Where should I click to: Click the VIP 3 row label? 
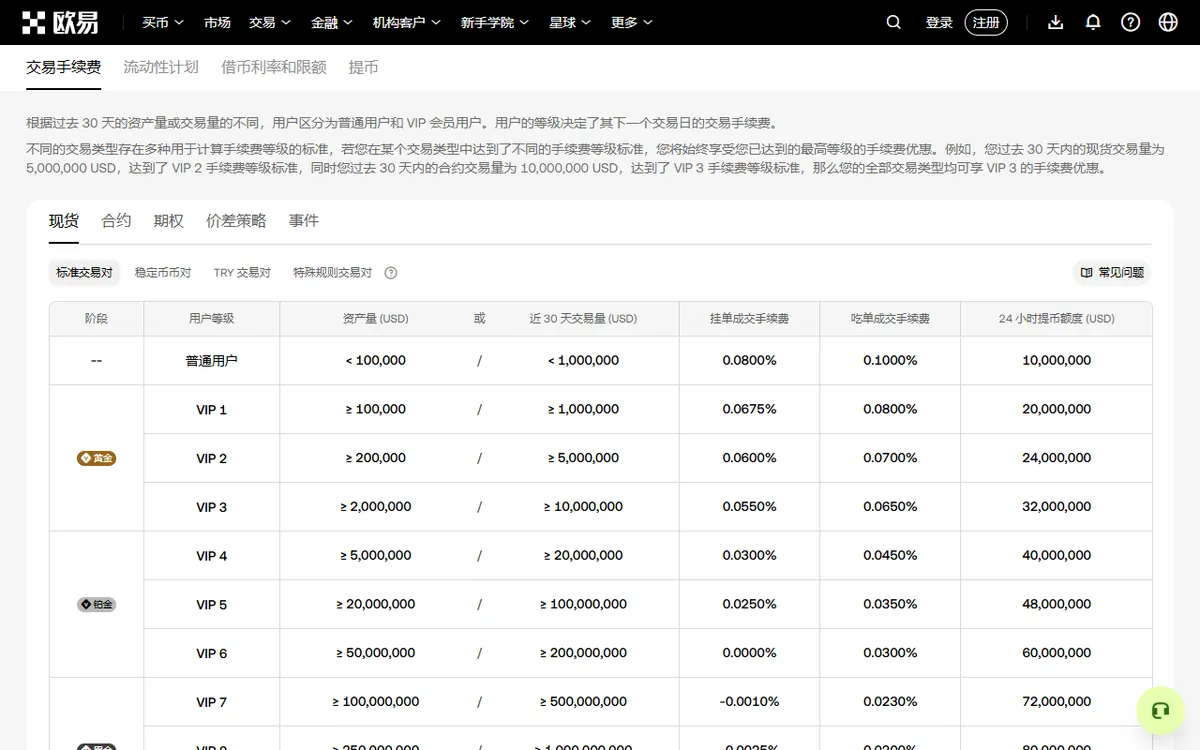[x=212, y=508]
